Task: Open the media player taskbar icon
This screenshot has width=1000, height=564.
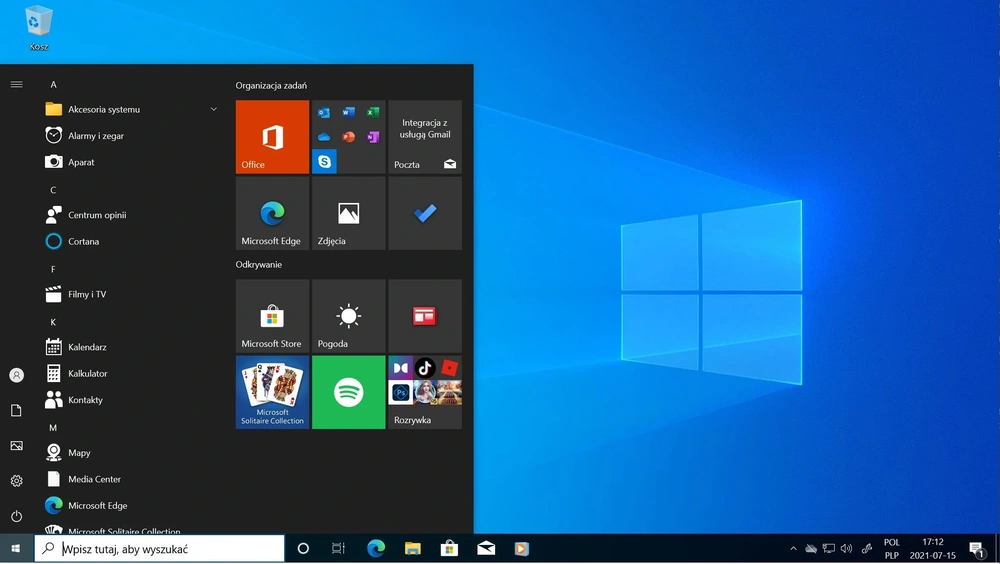Action: [x=522, y=549]
